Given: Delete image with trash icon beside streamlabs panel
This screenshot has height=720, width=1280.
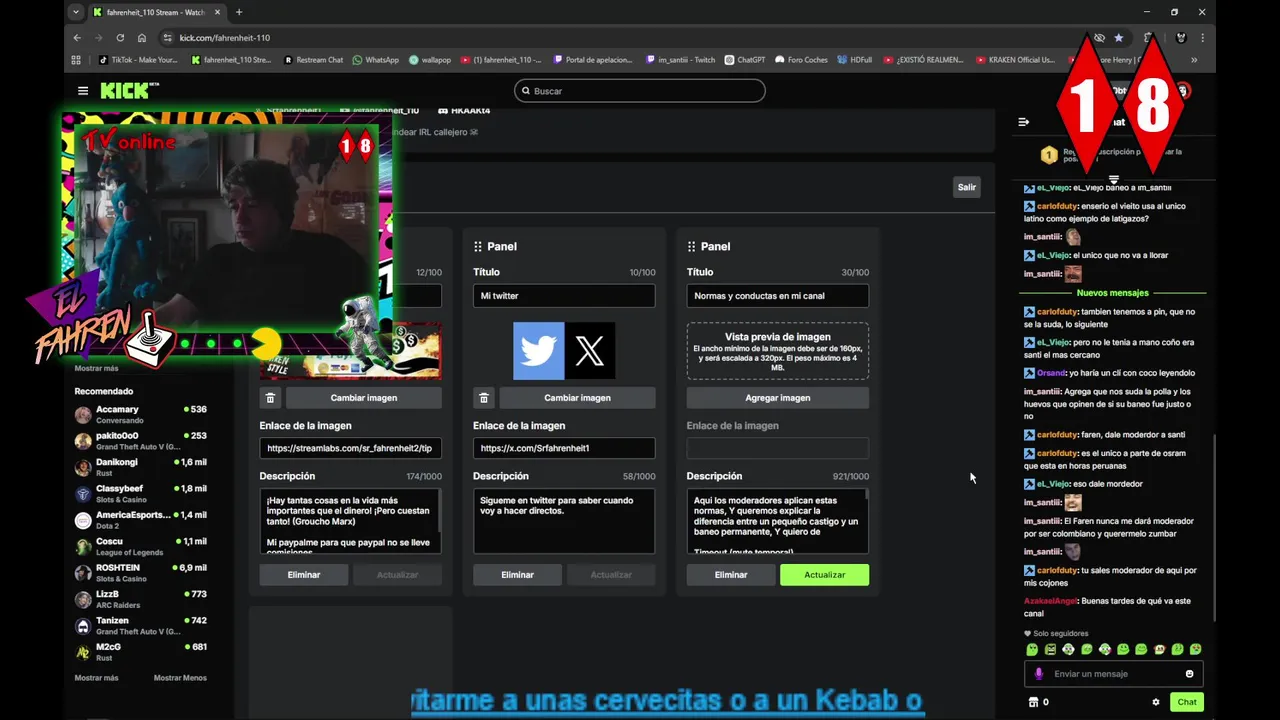Looking at the screenshot, I should tap(270, 398).
